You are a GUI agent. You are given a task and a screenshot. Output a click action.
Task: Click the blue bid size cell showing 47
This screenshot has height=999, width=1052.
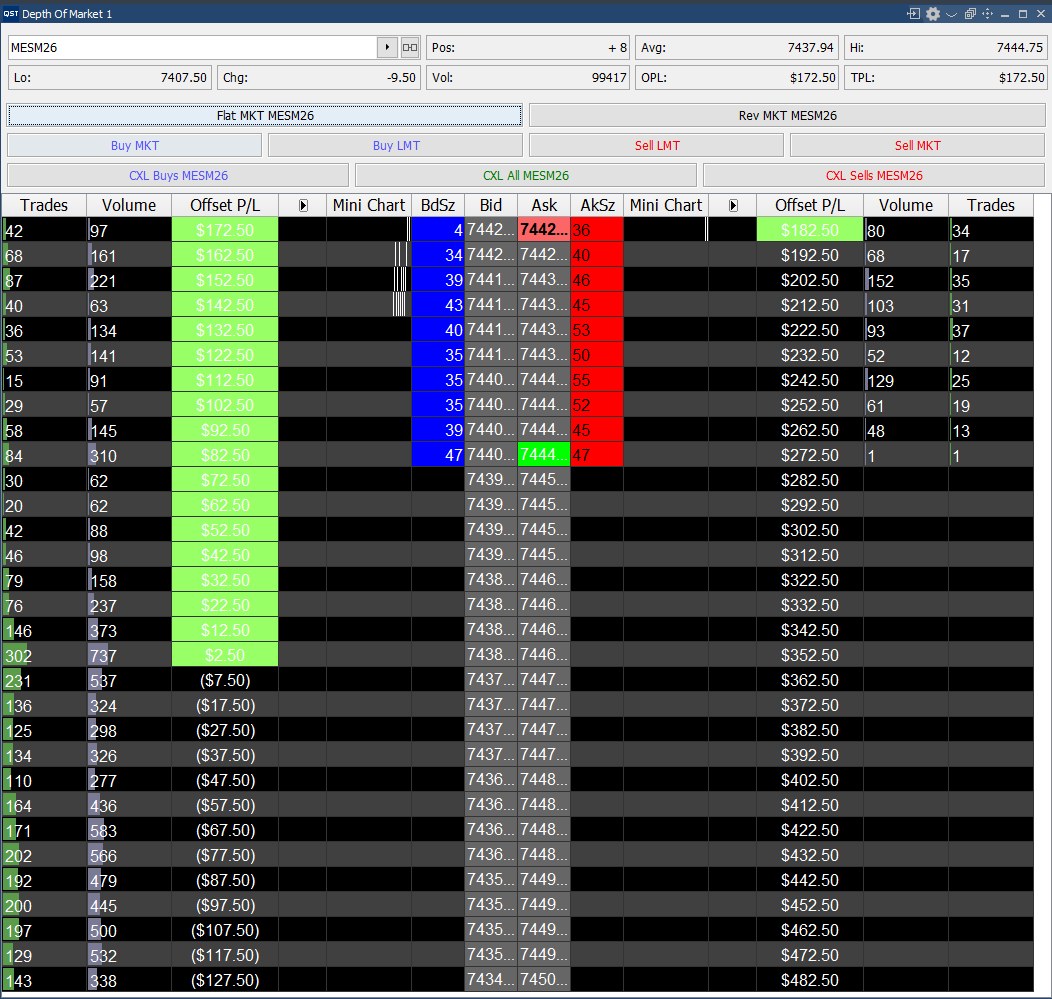pyautogui.click(x=437, y=455)
